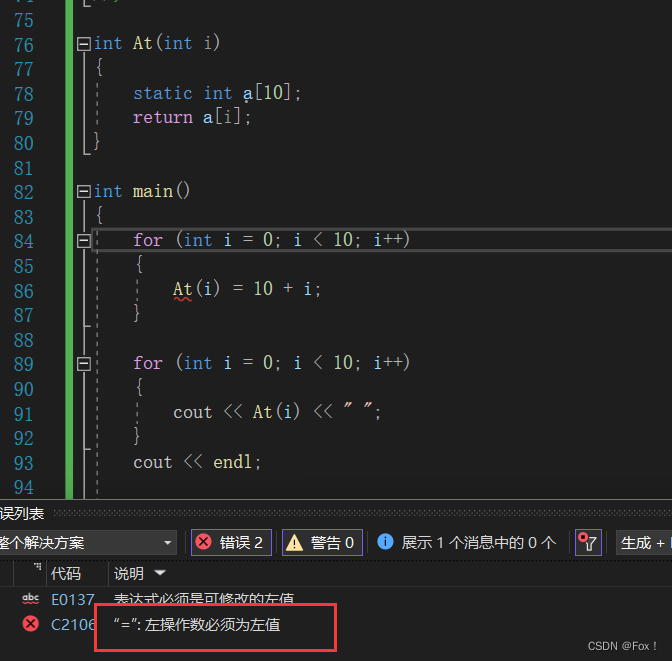
Task: Click the error list filter funnel icon
Action: click(x=588, y=542)
